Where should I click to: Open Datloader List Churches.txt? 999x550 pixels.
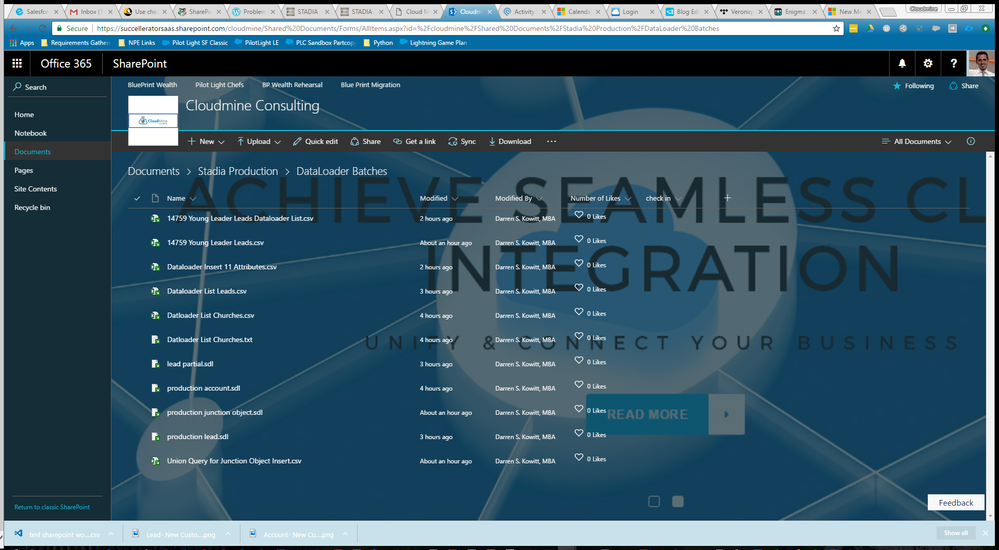pyautogui.click(x=210, y=340)
